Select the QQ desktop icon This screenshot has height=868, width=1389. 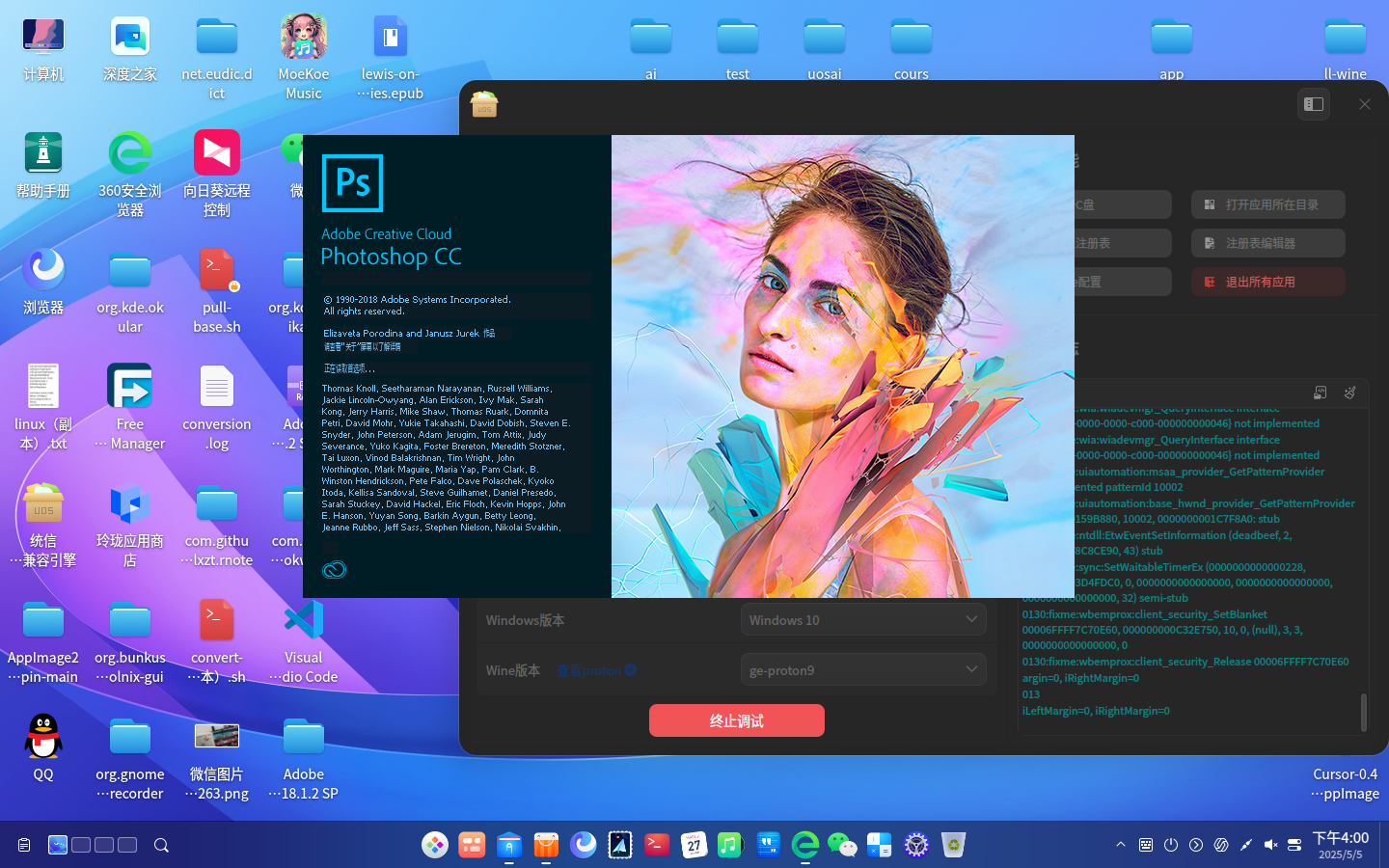coord(43,748)
